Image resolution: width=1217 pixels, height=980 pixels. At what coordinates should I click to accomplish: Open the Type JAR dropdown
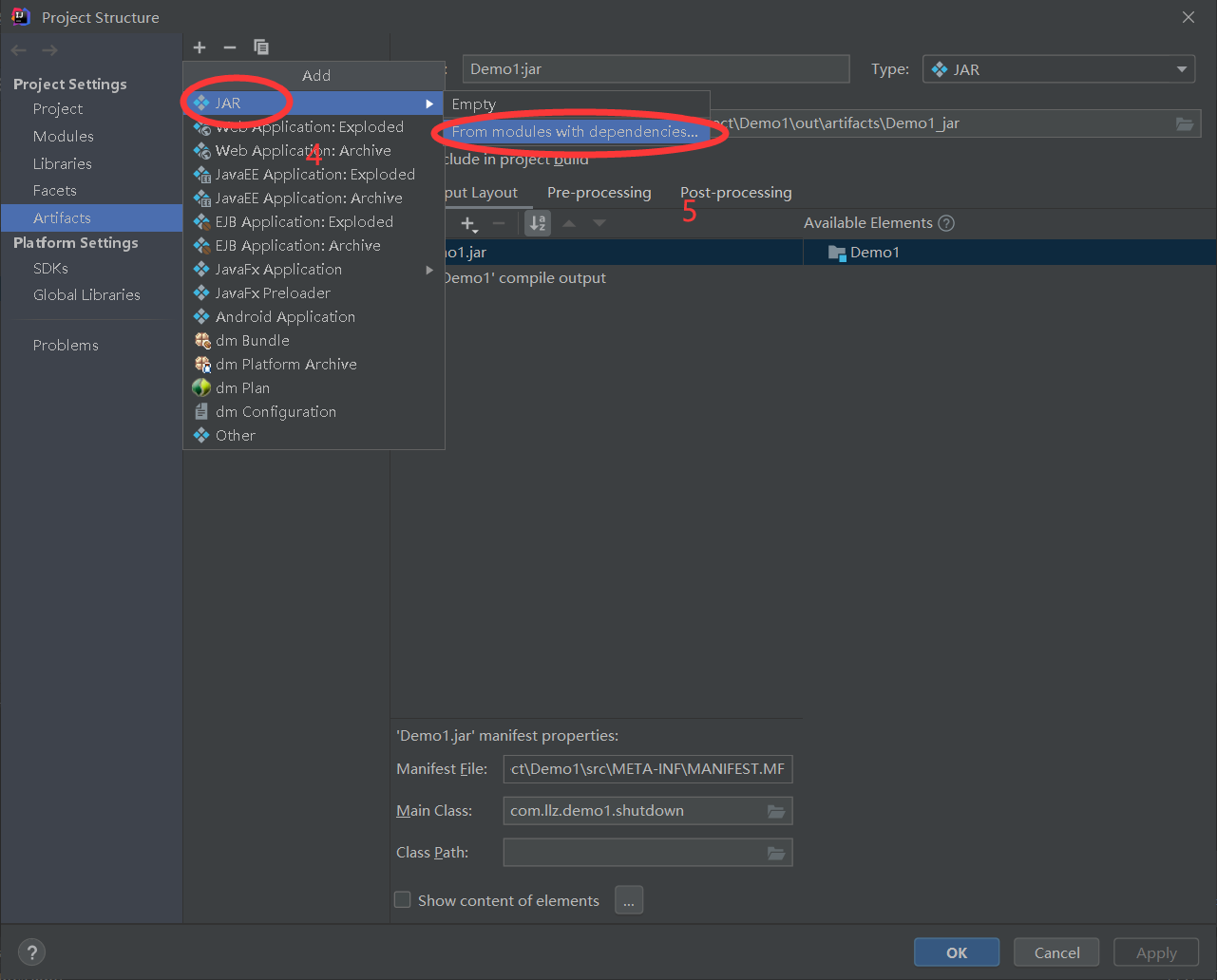(1059, 69)
